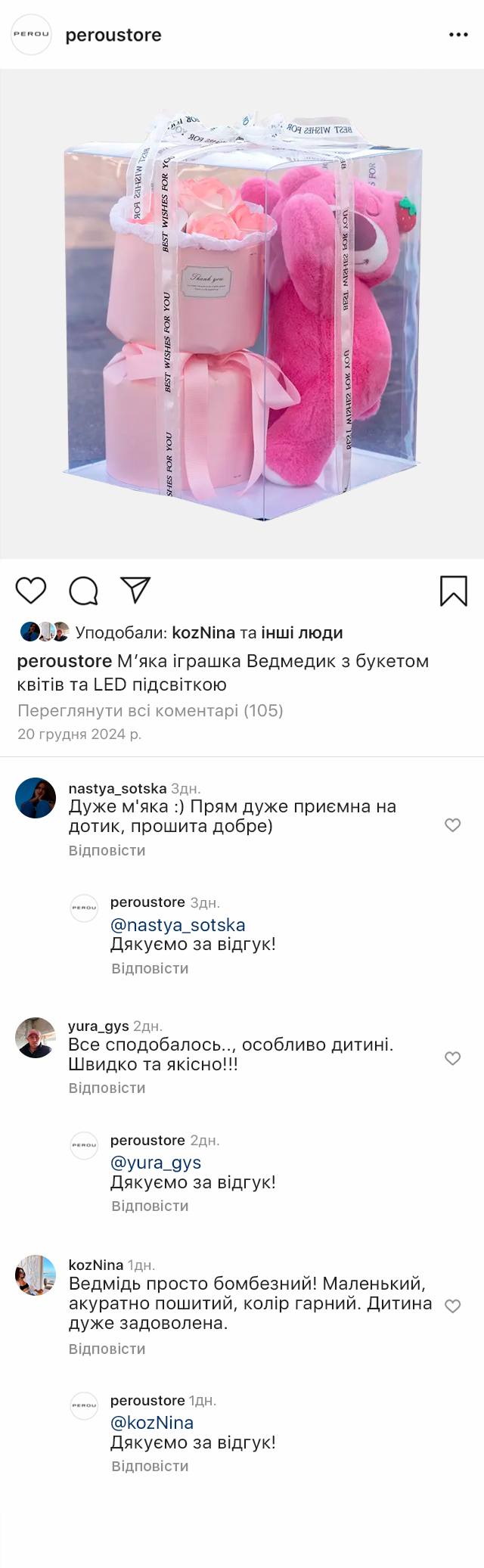484x1568 pixels.
Task: Open kozNina's comment avatar
Action: pos(36,1275)
